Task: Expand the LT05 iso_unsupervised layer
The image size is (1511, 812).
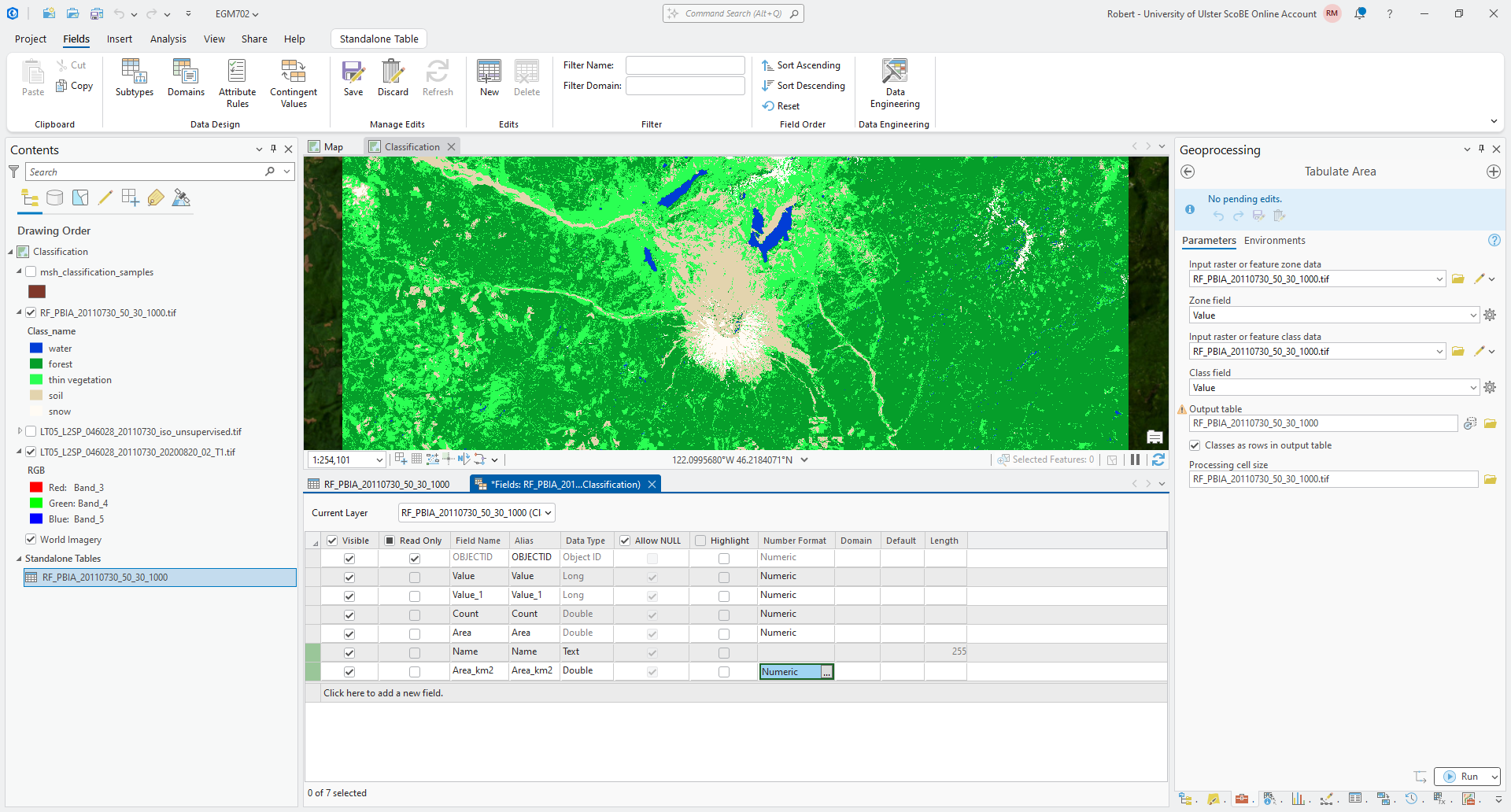Action: [20, 432]
